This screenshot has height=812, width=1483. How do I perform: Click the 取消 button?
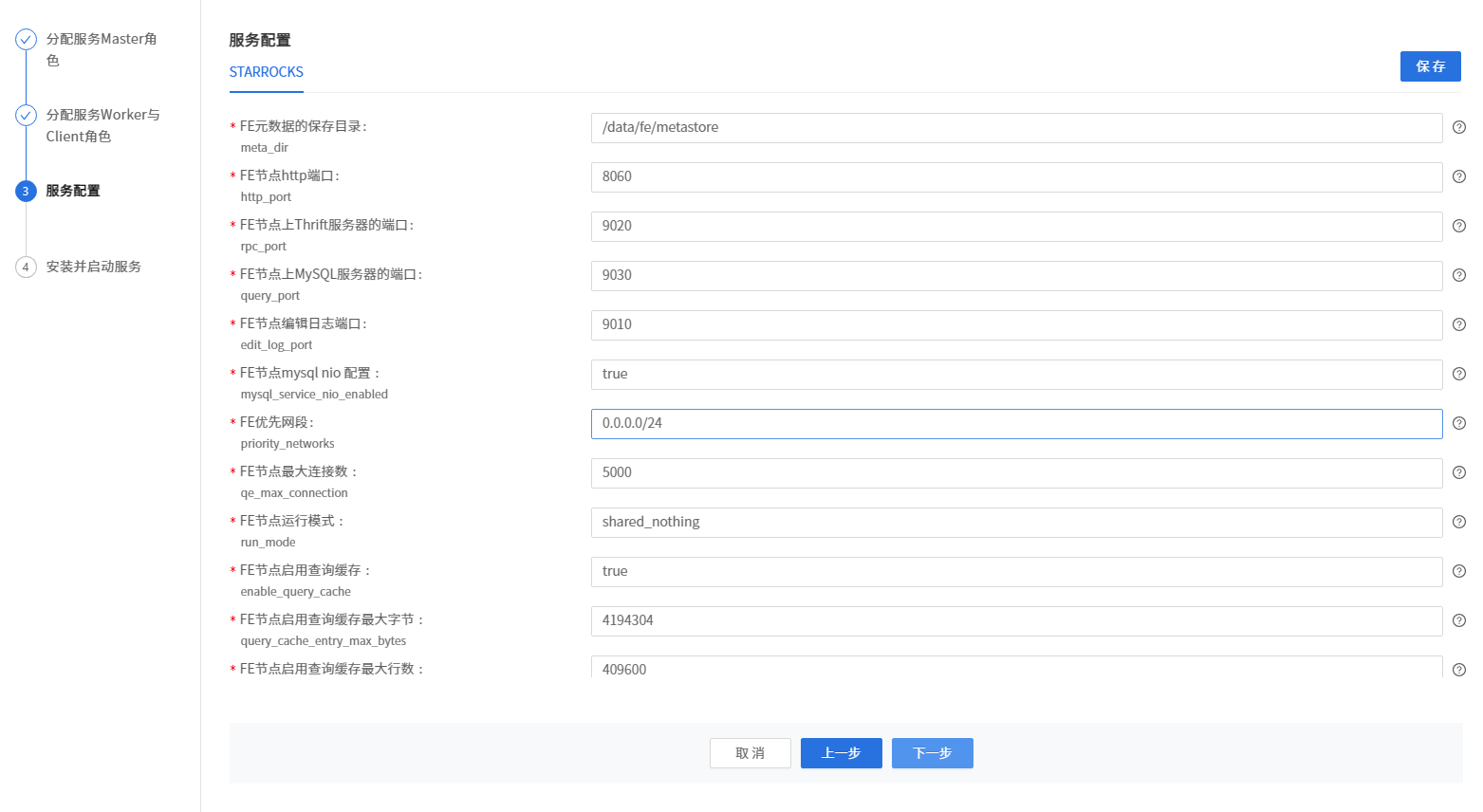click(x=751, y=753)
